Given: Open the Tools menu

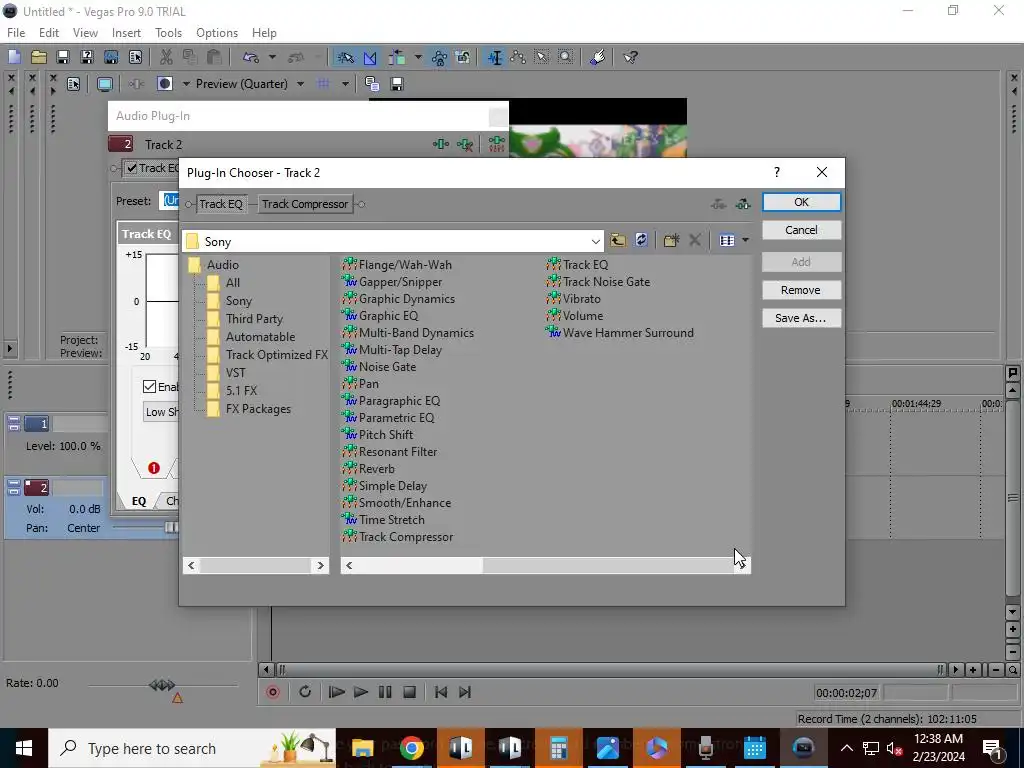Looking at the screenshot, I should (168, 33).
